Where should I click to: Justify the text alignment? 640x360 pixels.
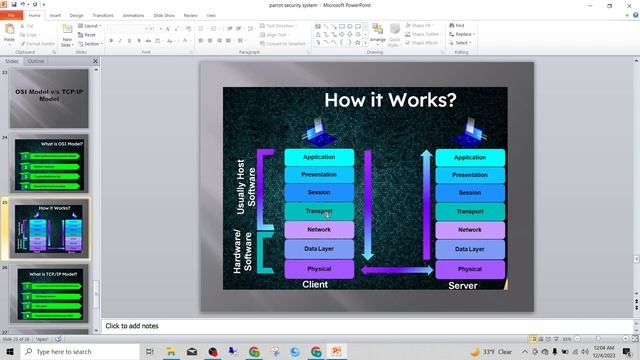coord(228,41)
